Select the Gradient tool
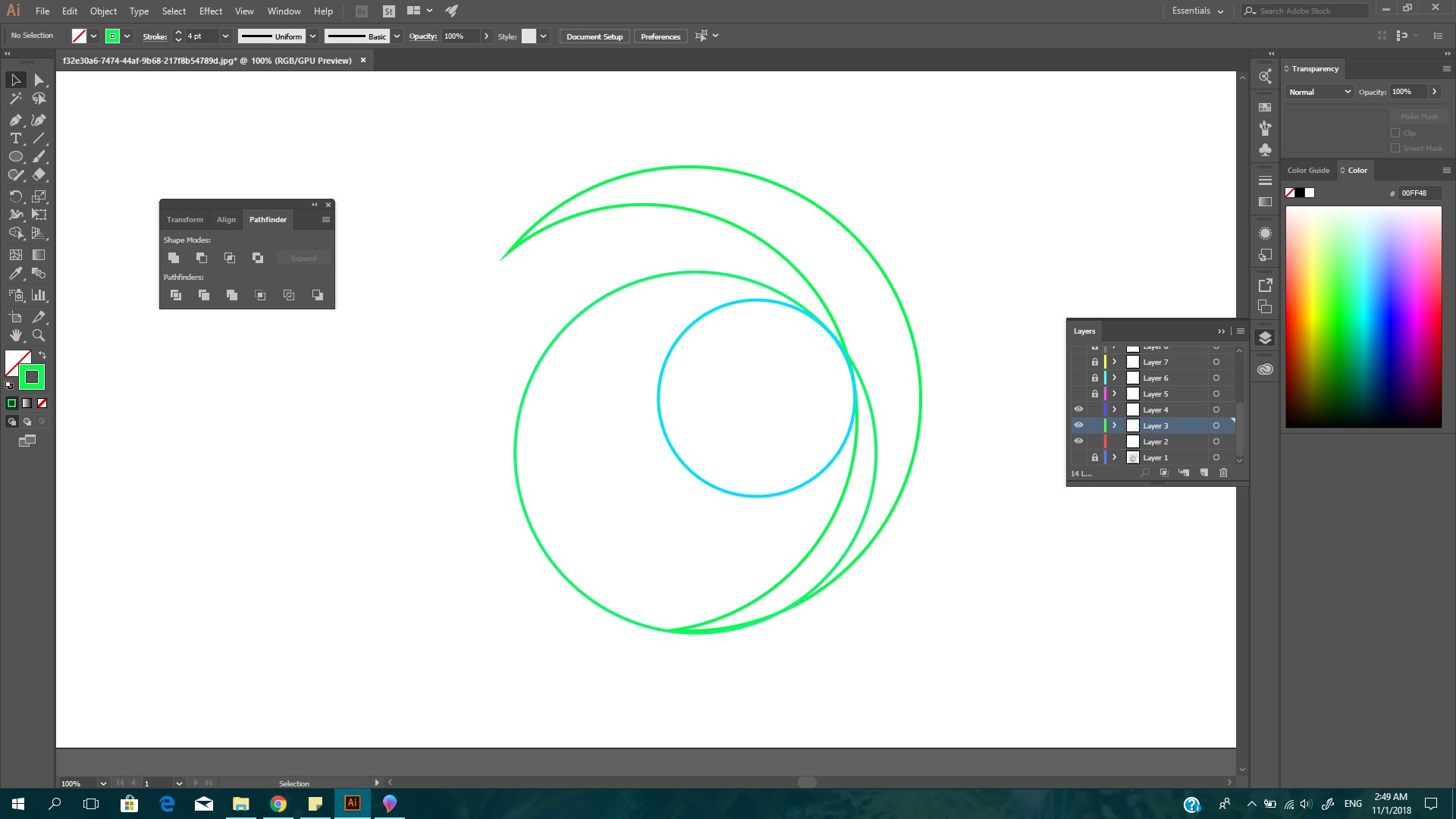The width and height of the screenshot is (1456, 819). (39, 255)
